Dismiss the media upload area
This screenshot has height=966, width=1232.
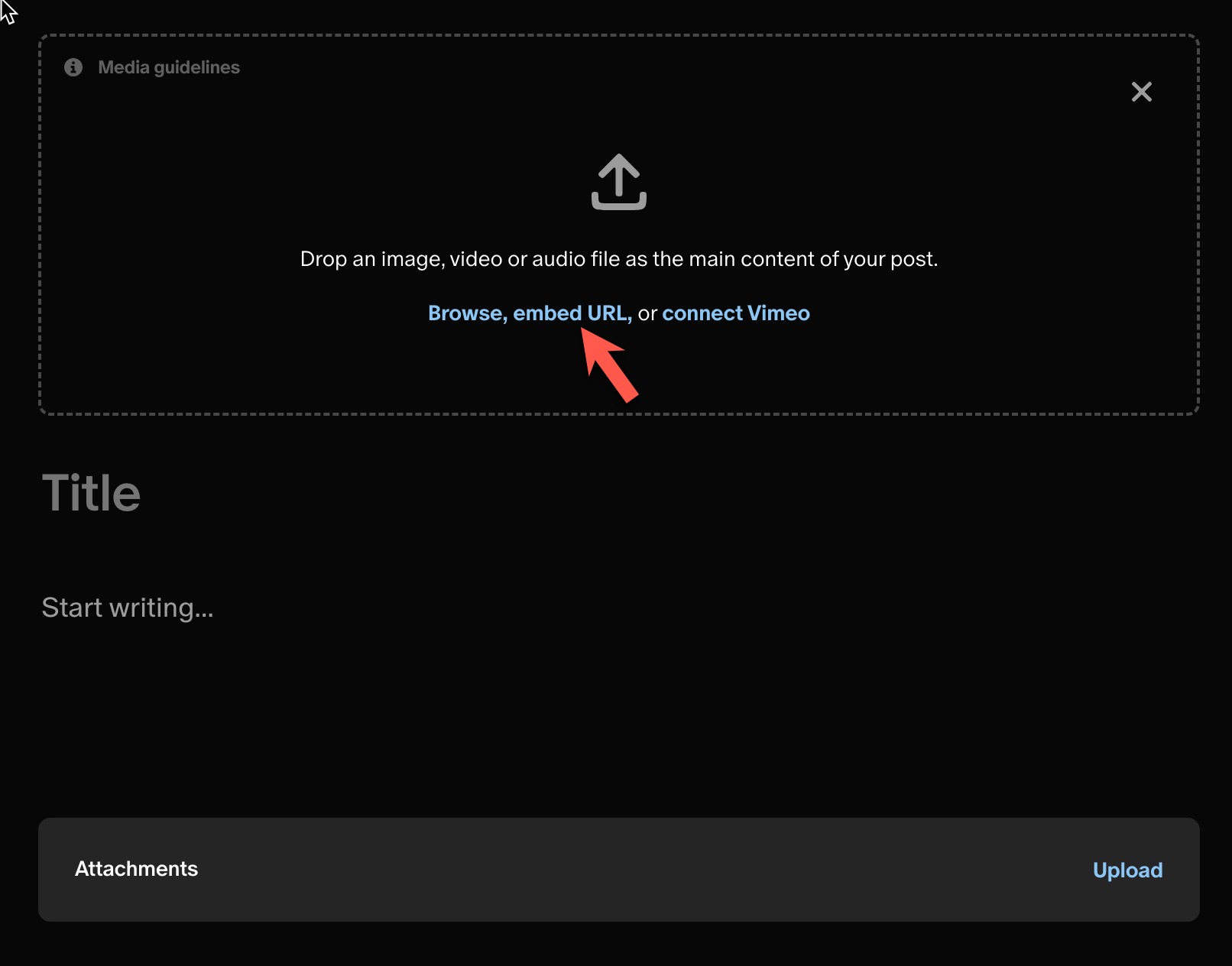(x=1141, y=92)
